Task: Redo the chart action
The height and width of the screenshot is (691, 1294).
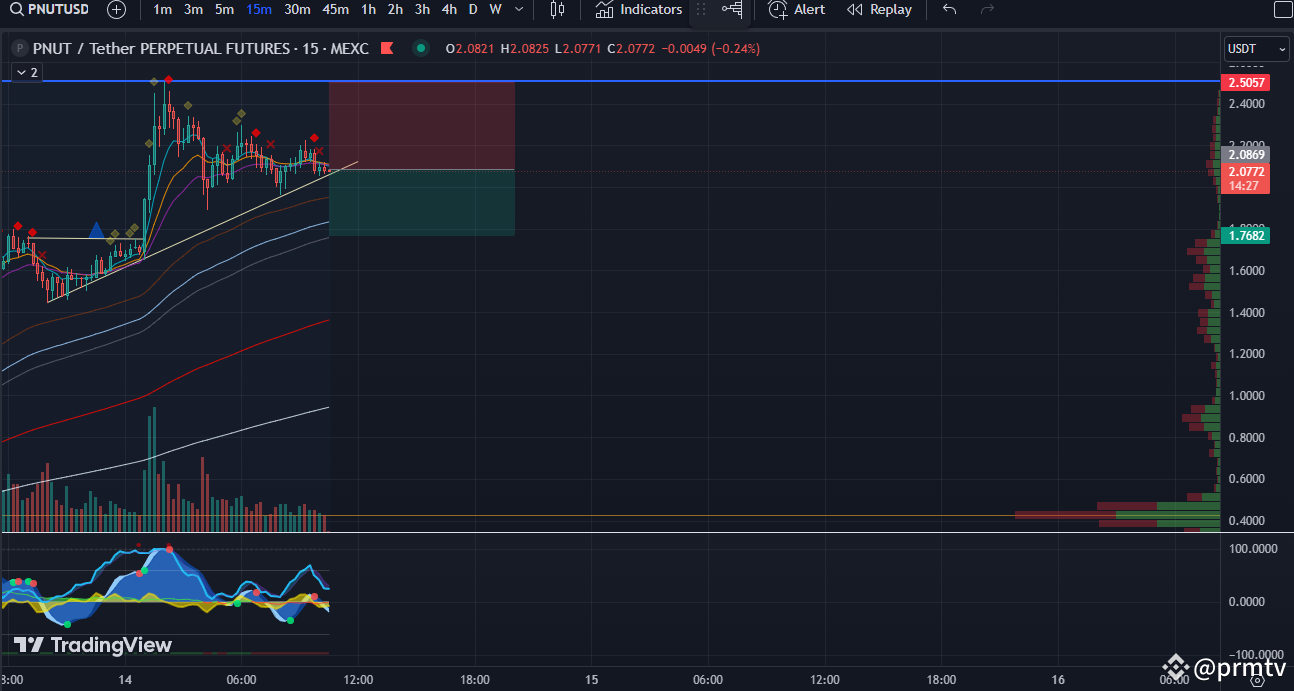Action: tap(987, 10)
